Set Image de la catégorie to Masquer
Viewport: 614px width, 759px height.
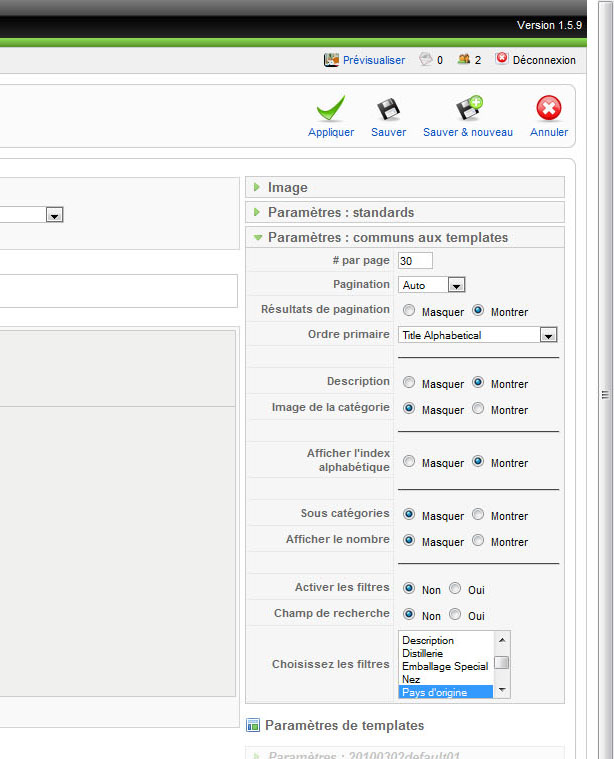point(409,409)
